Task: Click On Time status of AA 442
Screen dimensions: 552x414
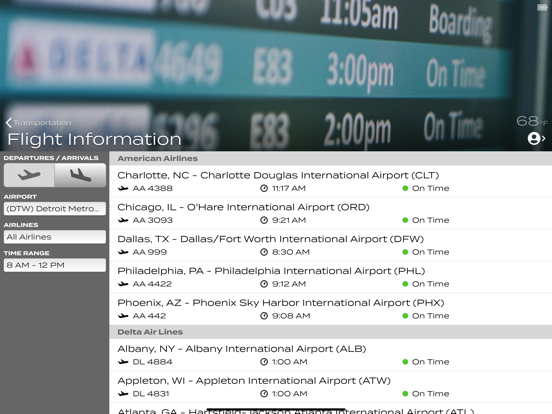Action: coord(431,316)
